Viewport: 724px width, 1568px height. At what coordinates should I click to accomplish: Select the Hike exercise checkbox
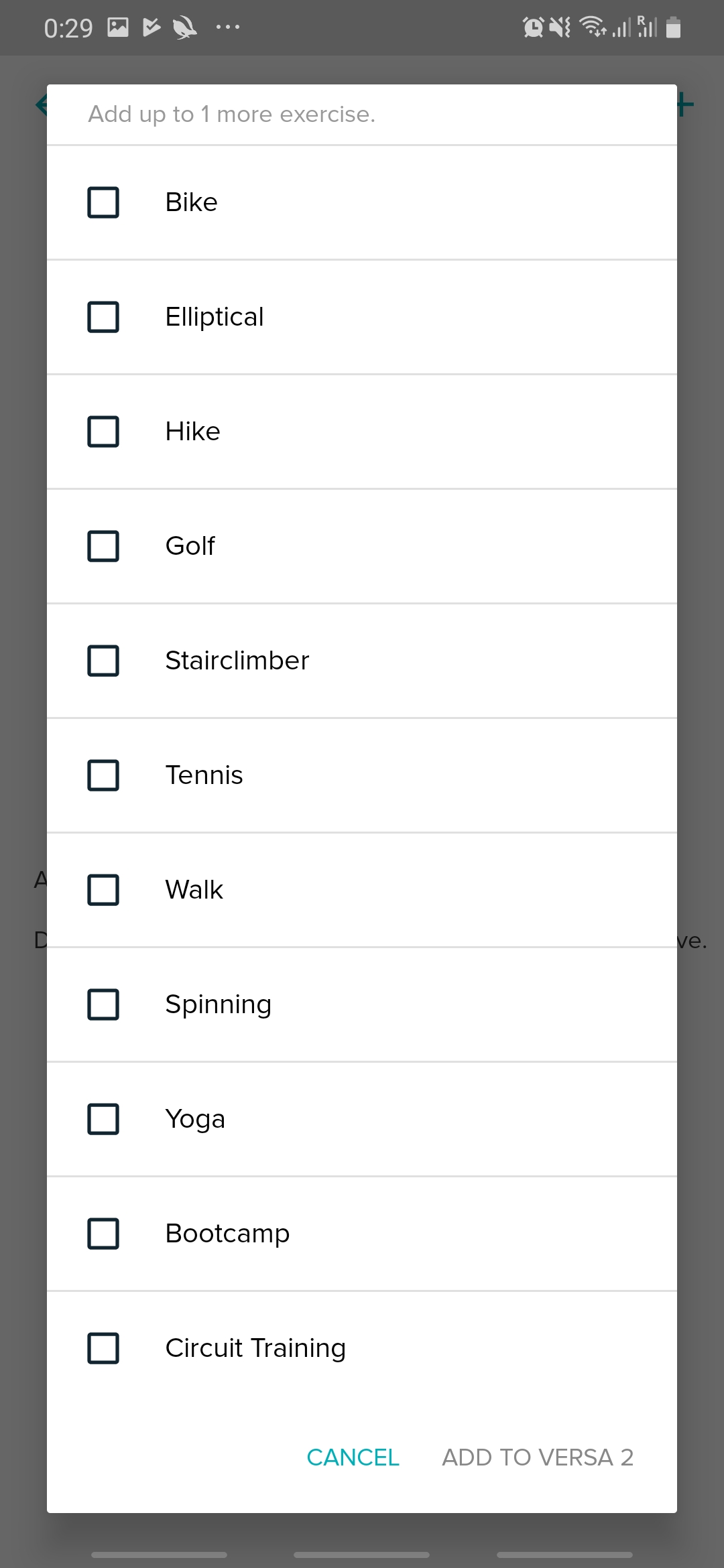point(103,432)
